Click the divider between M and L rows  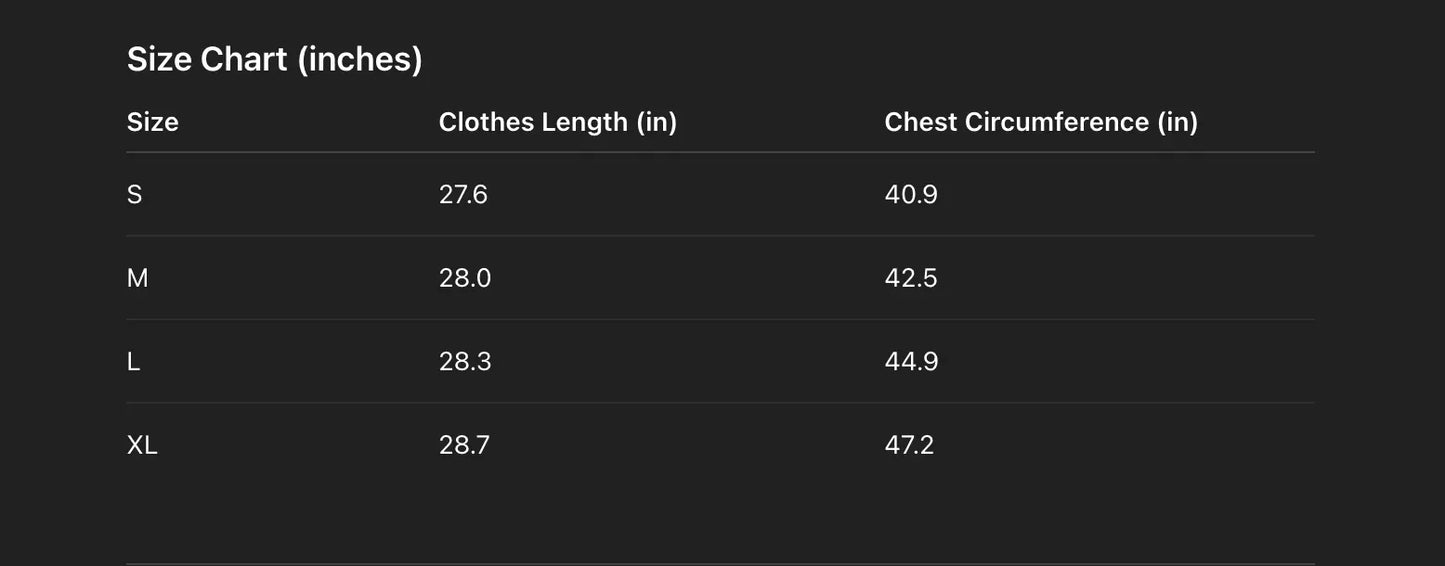tap(720, 320)
